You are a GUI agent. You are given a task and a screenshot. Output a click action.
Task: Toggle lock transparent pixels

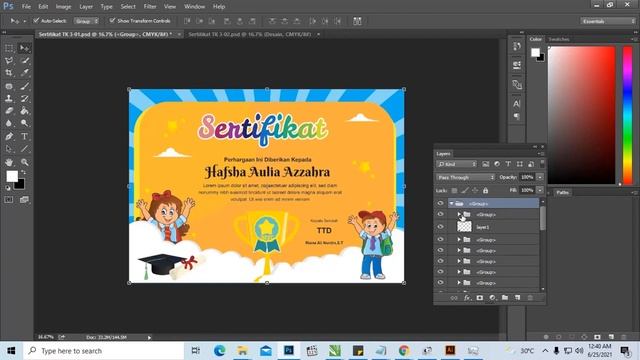click(x=454, y=190)
